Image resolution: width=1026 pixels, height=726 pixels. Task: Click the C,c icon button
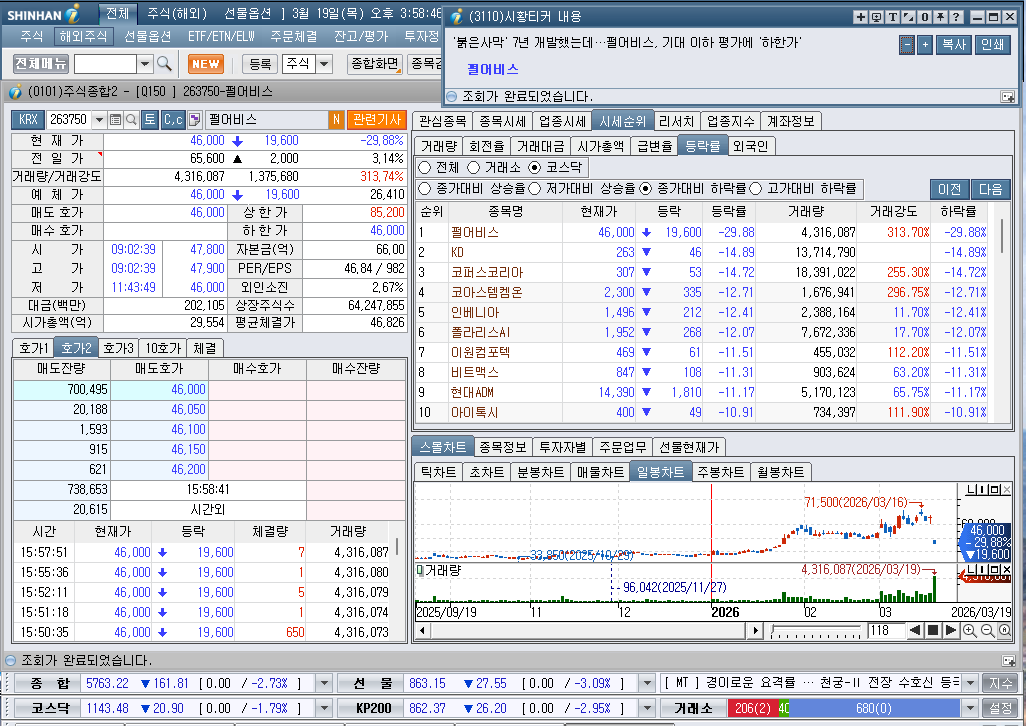173,120
